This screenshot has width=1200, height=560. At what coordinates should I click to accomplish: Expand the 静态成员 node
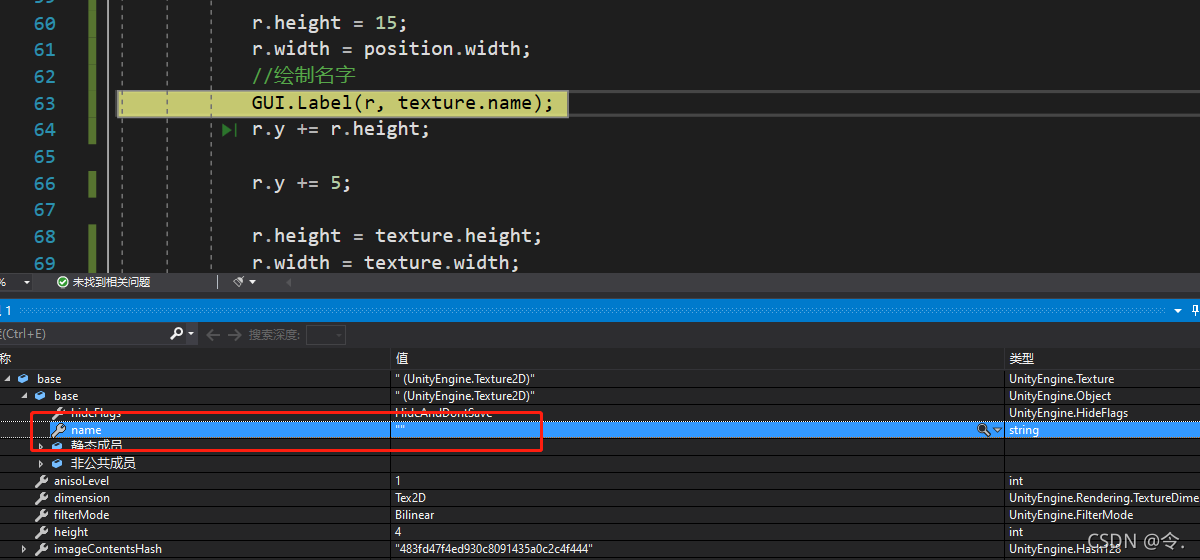coord(41,446)
